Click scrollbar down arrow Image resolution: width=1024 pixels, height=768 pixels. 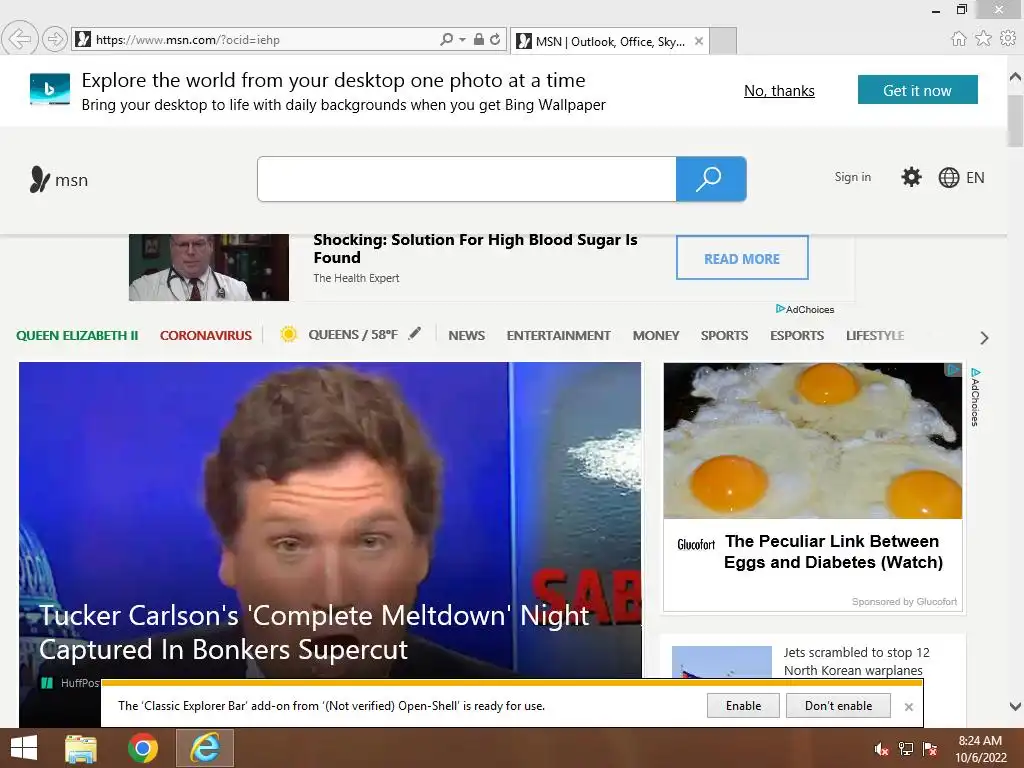[1015, 706]
